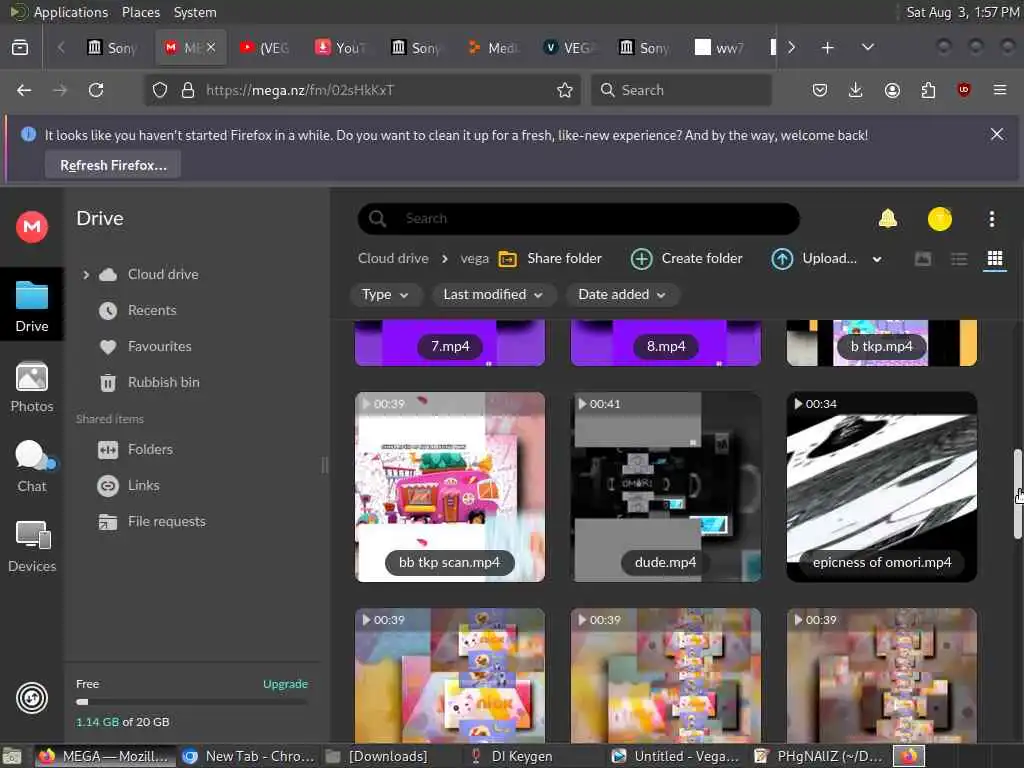The height and width of the screenshot is (768, 1024).
Task: Open the System menu
Action: tap(195, 12)
